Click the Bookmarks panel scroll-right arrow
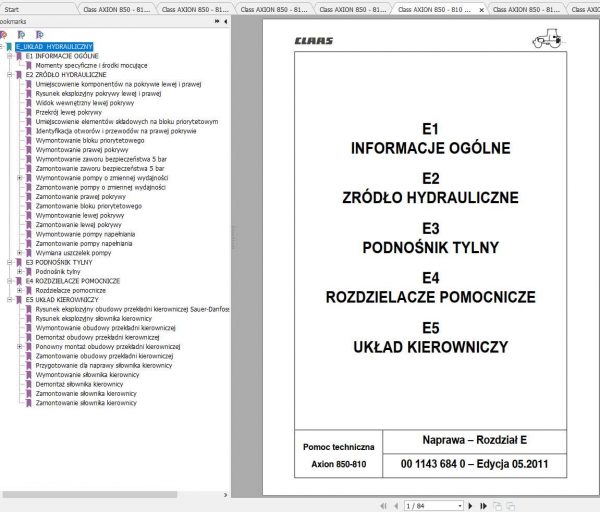Screen dimensions: 600x512 pyautogui.click(x=225, y=495)
